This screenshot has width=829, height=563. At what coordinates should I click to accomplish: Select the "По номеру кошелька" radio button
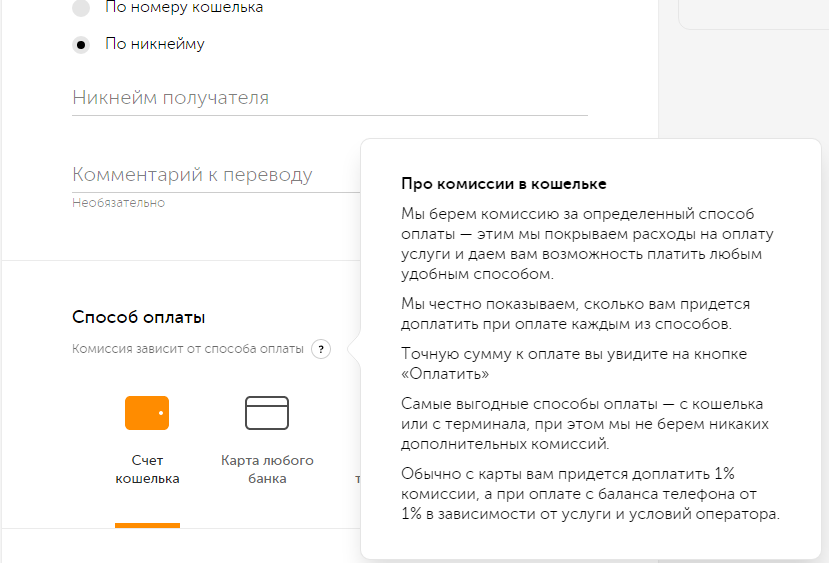81,8
